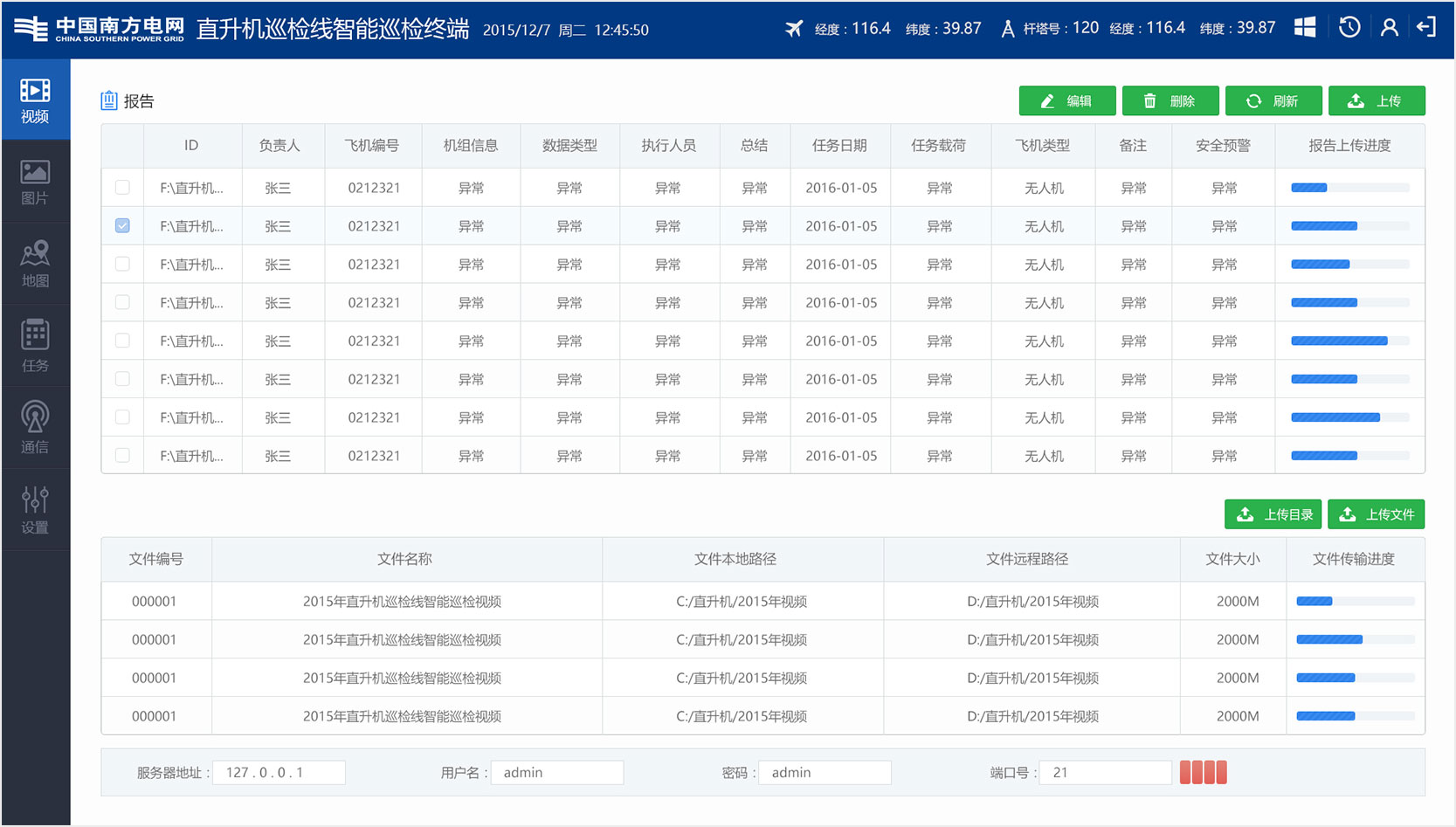The height and width of the screenshot is (827, 1456).
Task: Select the last report row checkbox
Action: pos(121,455)
